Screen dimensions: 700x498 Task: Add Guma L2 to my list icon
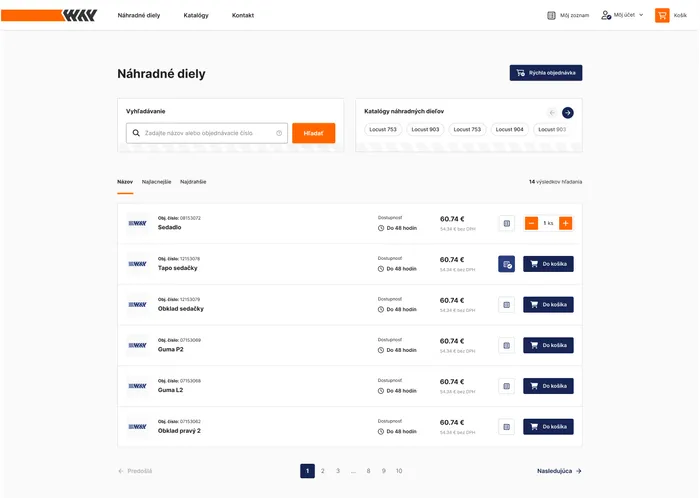point(507,386)
